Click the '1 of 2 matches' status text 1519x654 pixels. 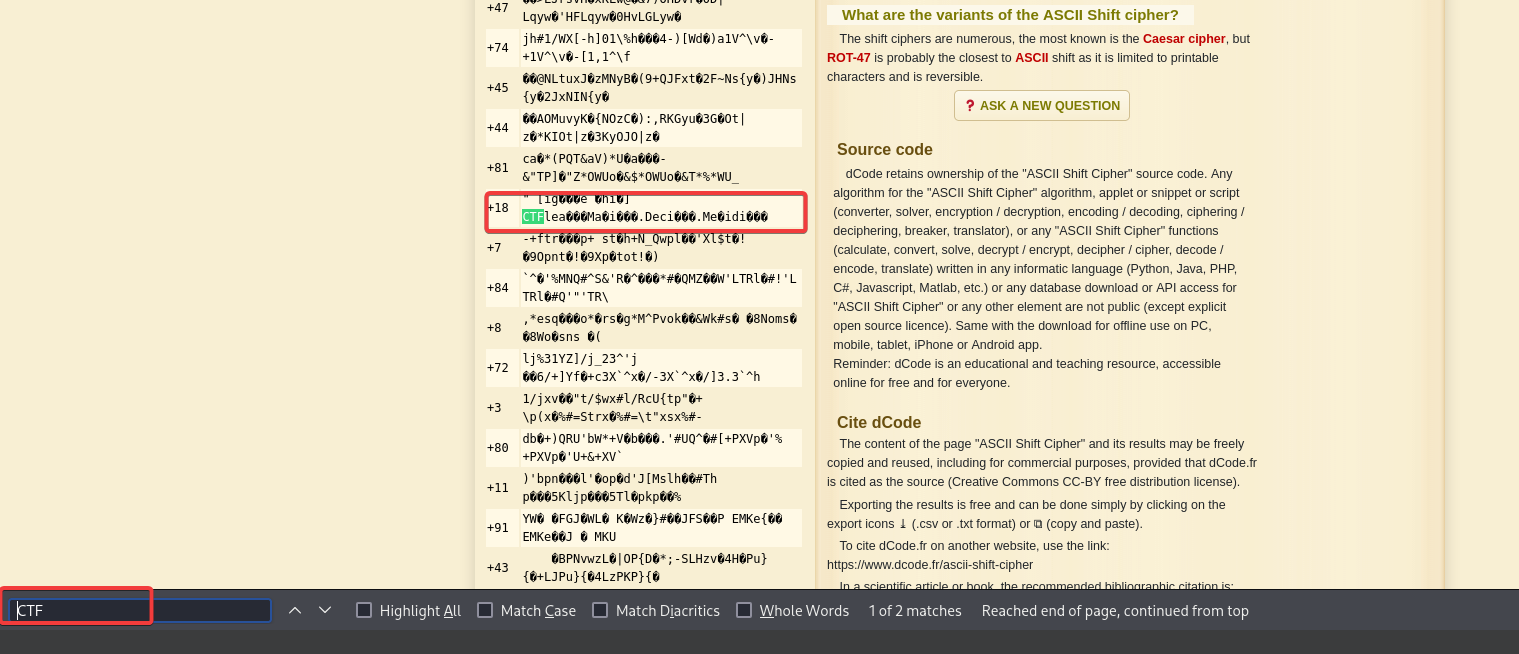[915, 610]
